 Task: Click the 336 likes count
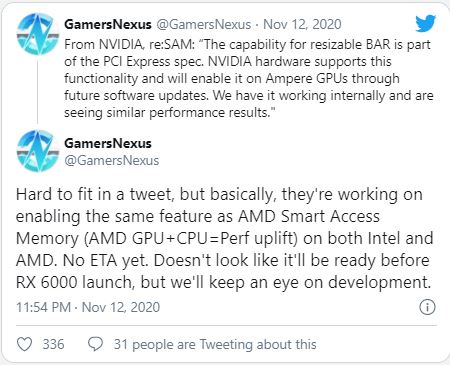tap(53, 344)
